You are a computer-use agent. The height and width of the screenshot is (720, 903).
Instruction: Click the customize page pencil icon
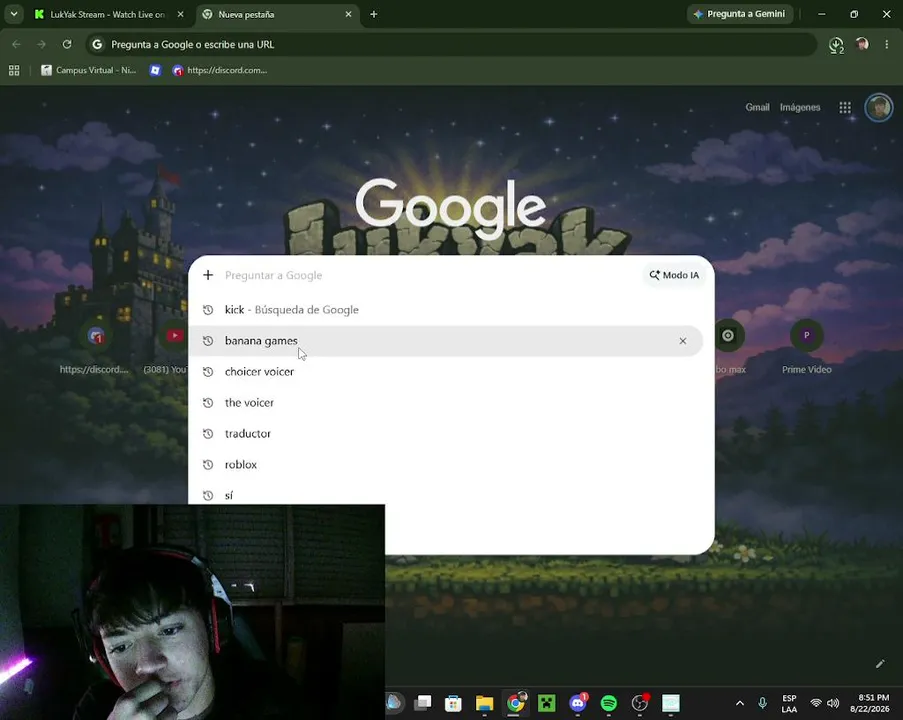pyautogui.click(x=880, y=664)
